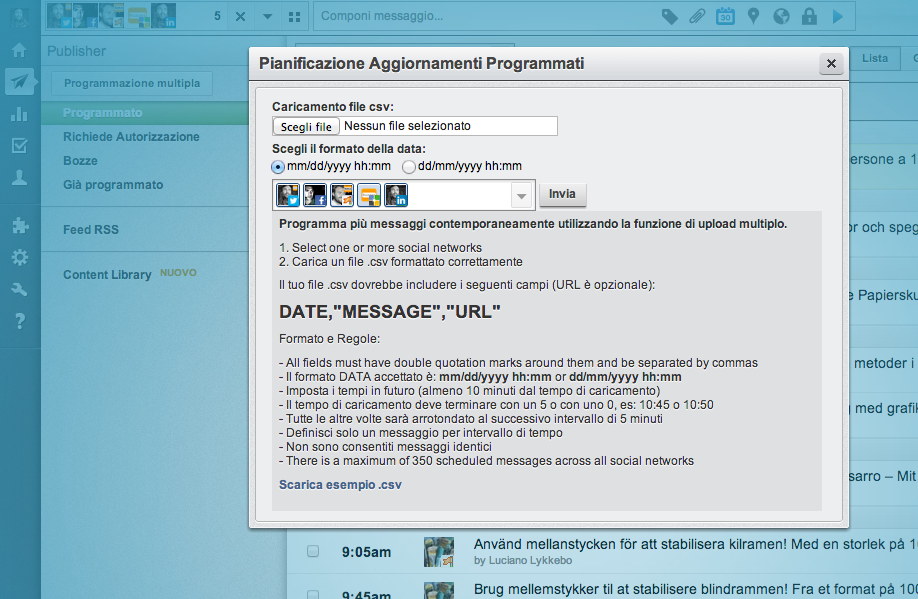The image size is (918, 599).
Task: Click the tag icon in compose bar
Action: [669, 16]
